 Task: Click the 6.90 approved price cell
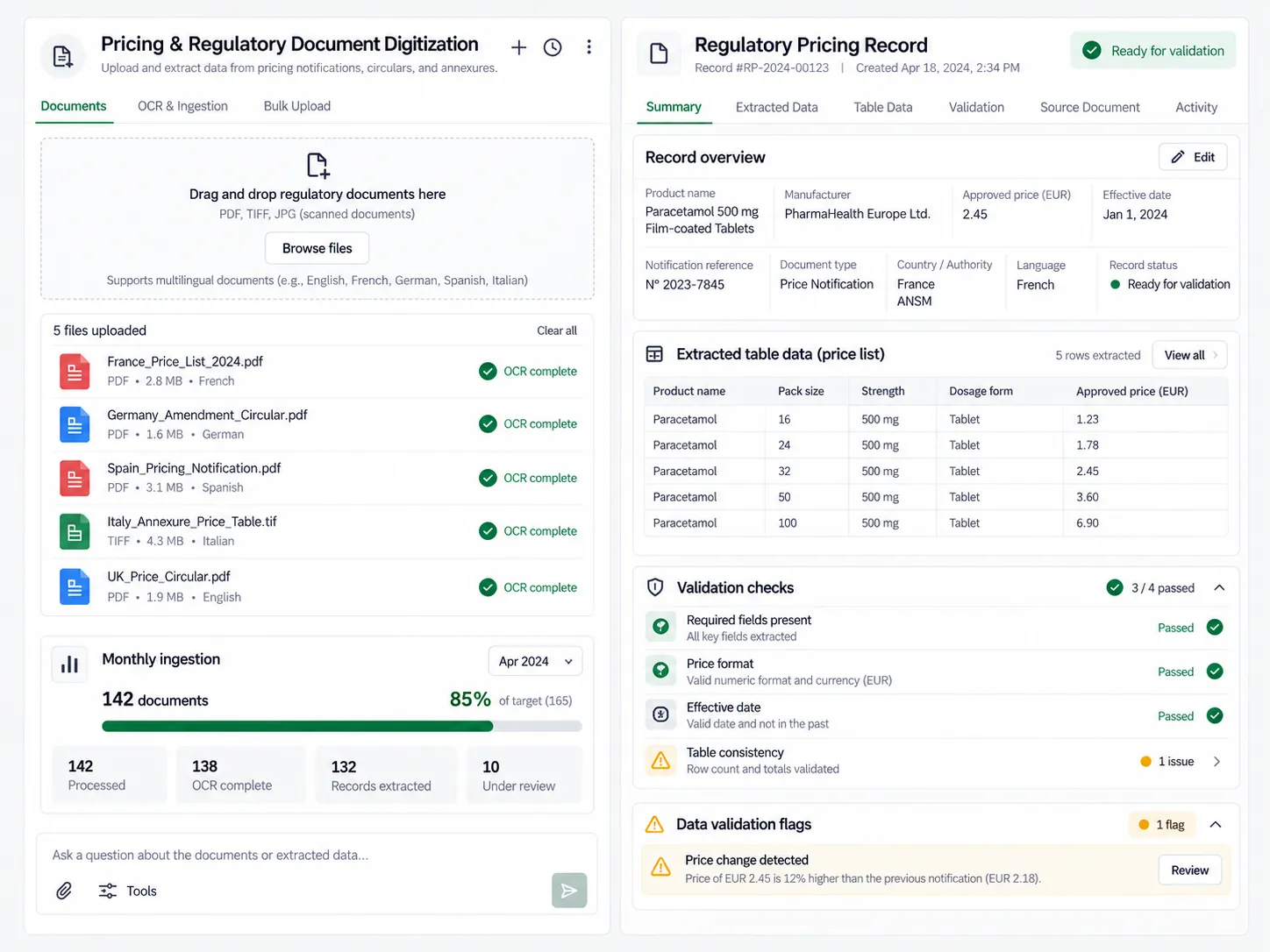1145,522
